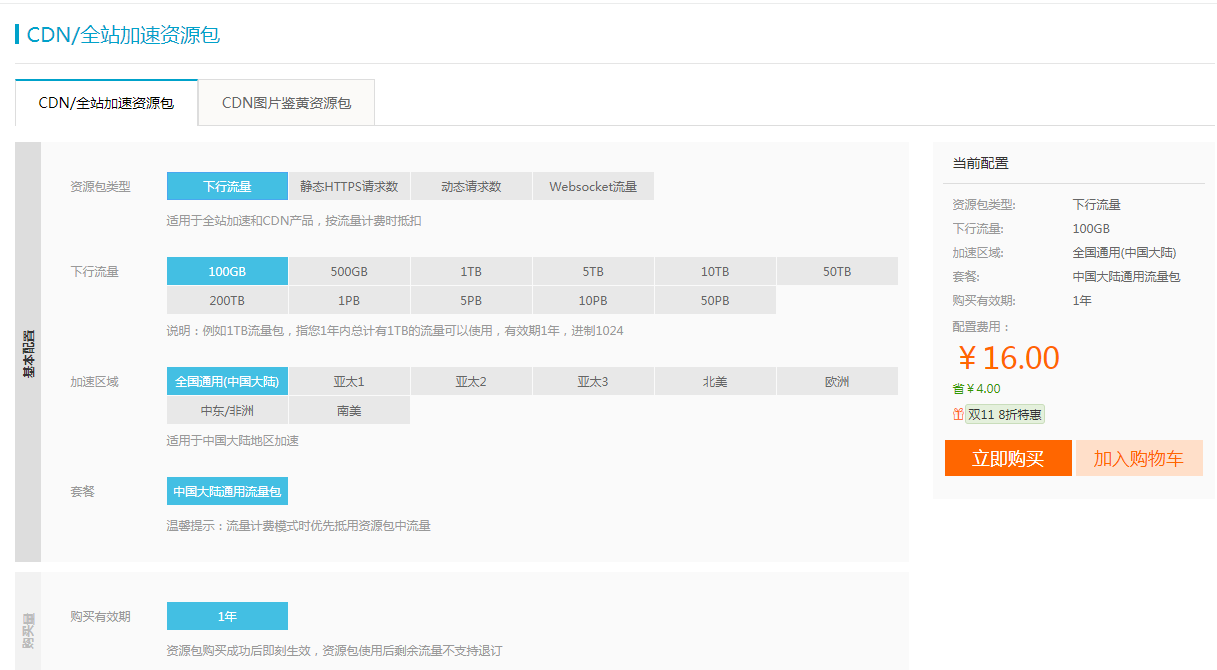1217x670 pixels.
Task: Add package with 加入购物车 button
Action: pos(1138,458)
